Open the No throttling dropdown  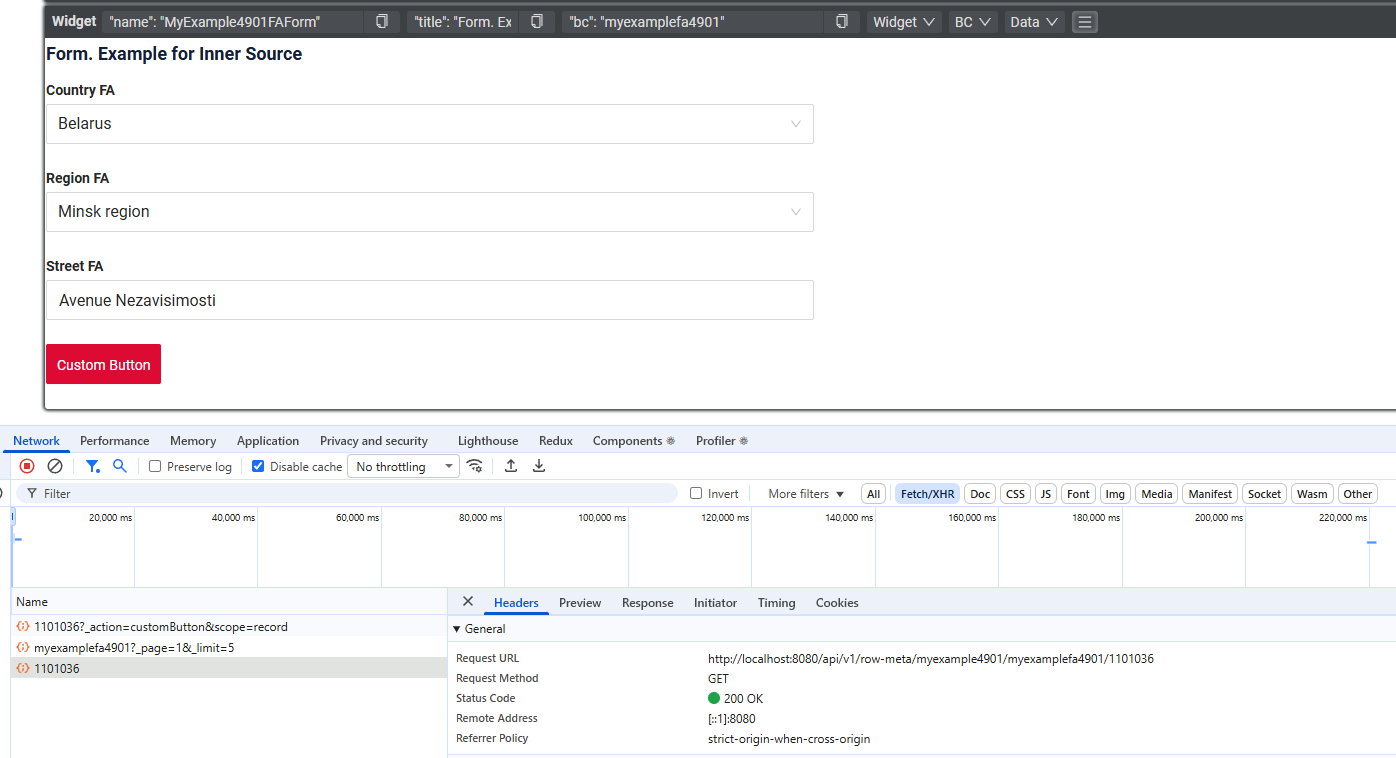click(403, 467)
